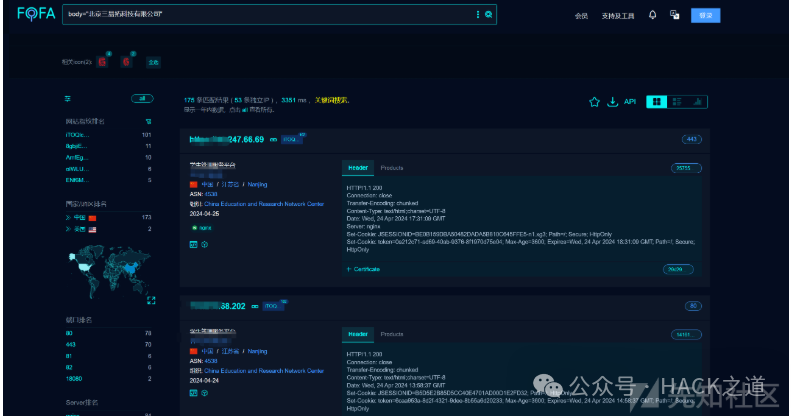Click 中国 country link in first result

pyautogui.click(x=207, y=185)
